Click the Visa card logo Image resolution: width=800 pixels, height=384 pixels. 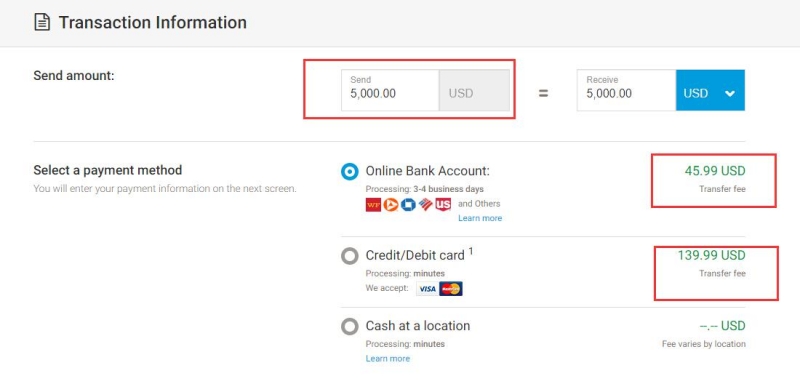(x=427, y=289)
